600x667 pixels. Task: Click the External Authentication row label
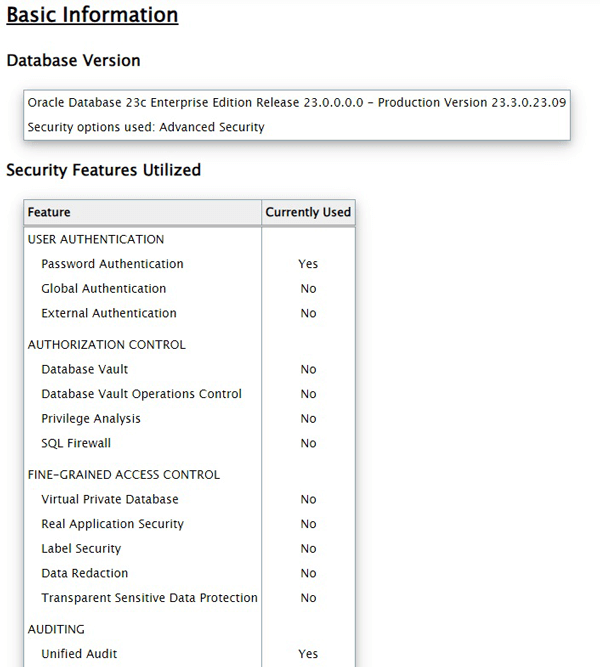click(109, 313)
